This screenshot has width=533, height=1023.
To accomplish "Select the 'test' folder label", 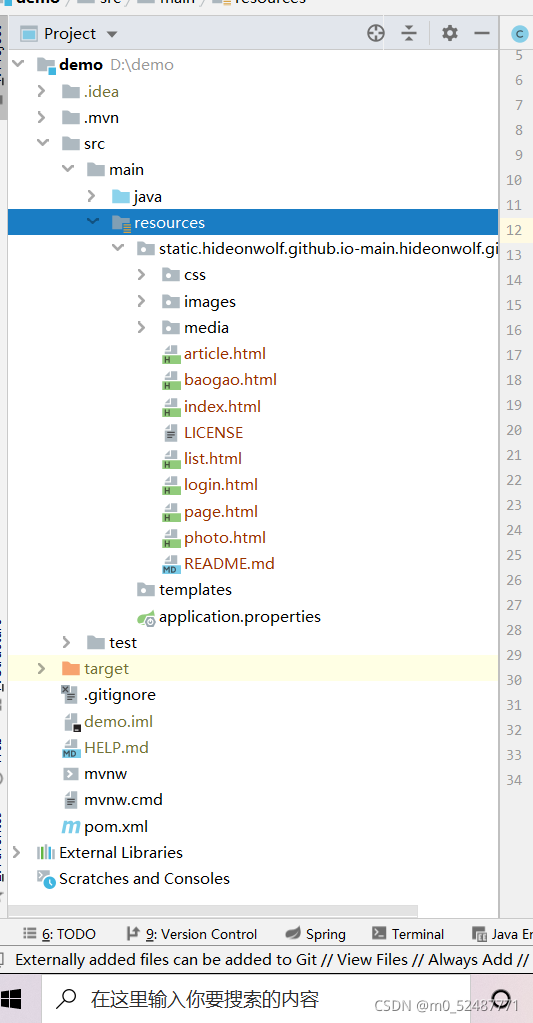I will click(123, 643).
